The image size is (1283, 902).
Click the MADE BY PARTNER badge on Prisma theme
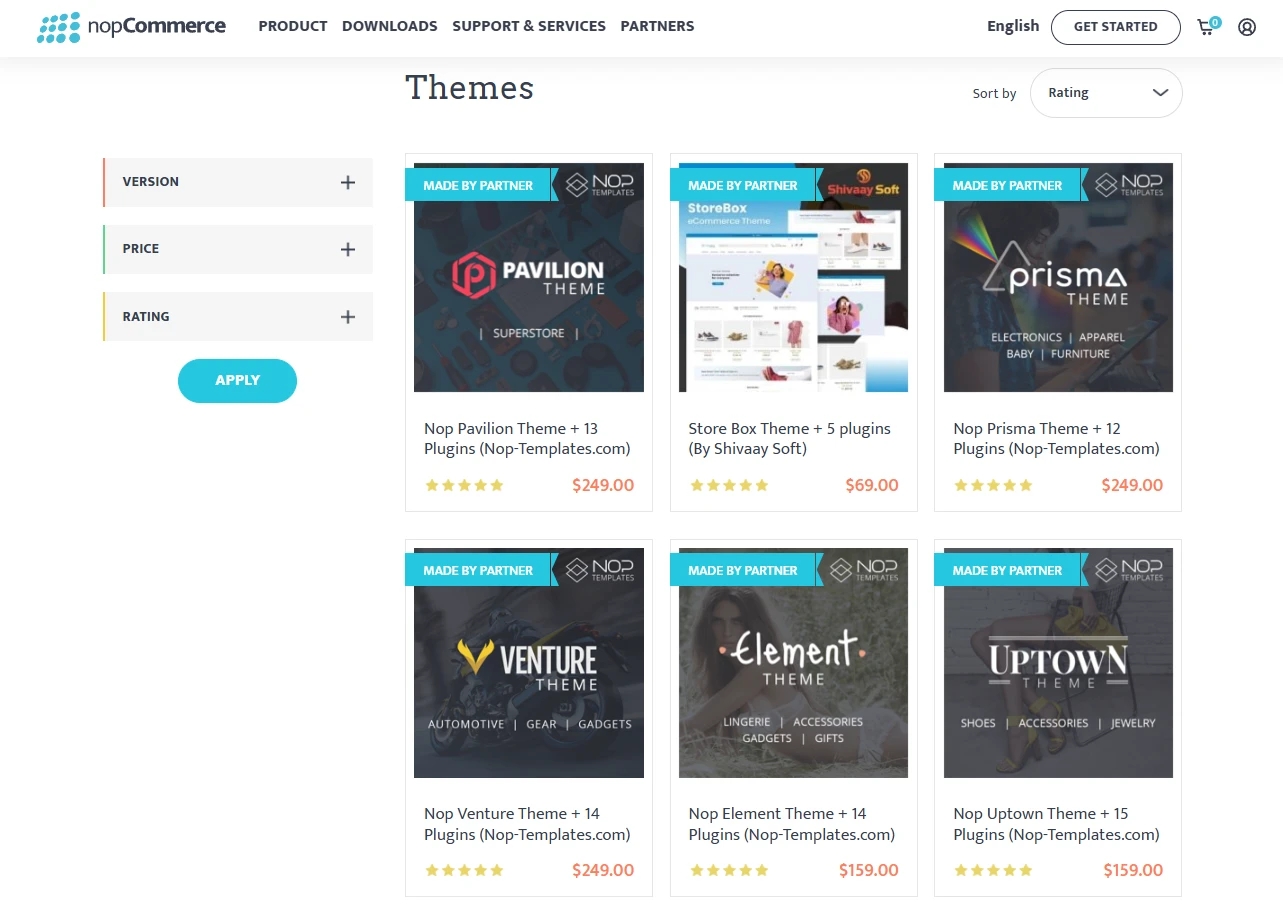(x=1007, y=185)
